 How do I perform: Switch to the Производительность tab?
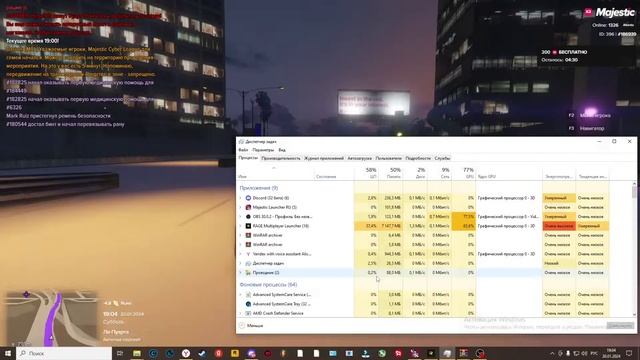coord(280,158)
